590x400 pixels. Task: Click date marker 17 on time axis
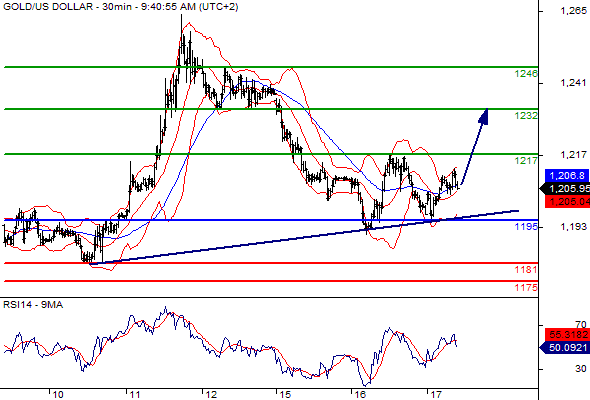pyautogui.click(x=436, y=395)
